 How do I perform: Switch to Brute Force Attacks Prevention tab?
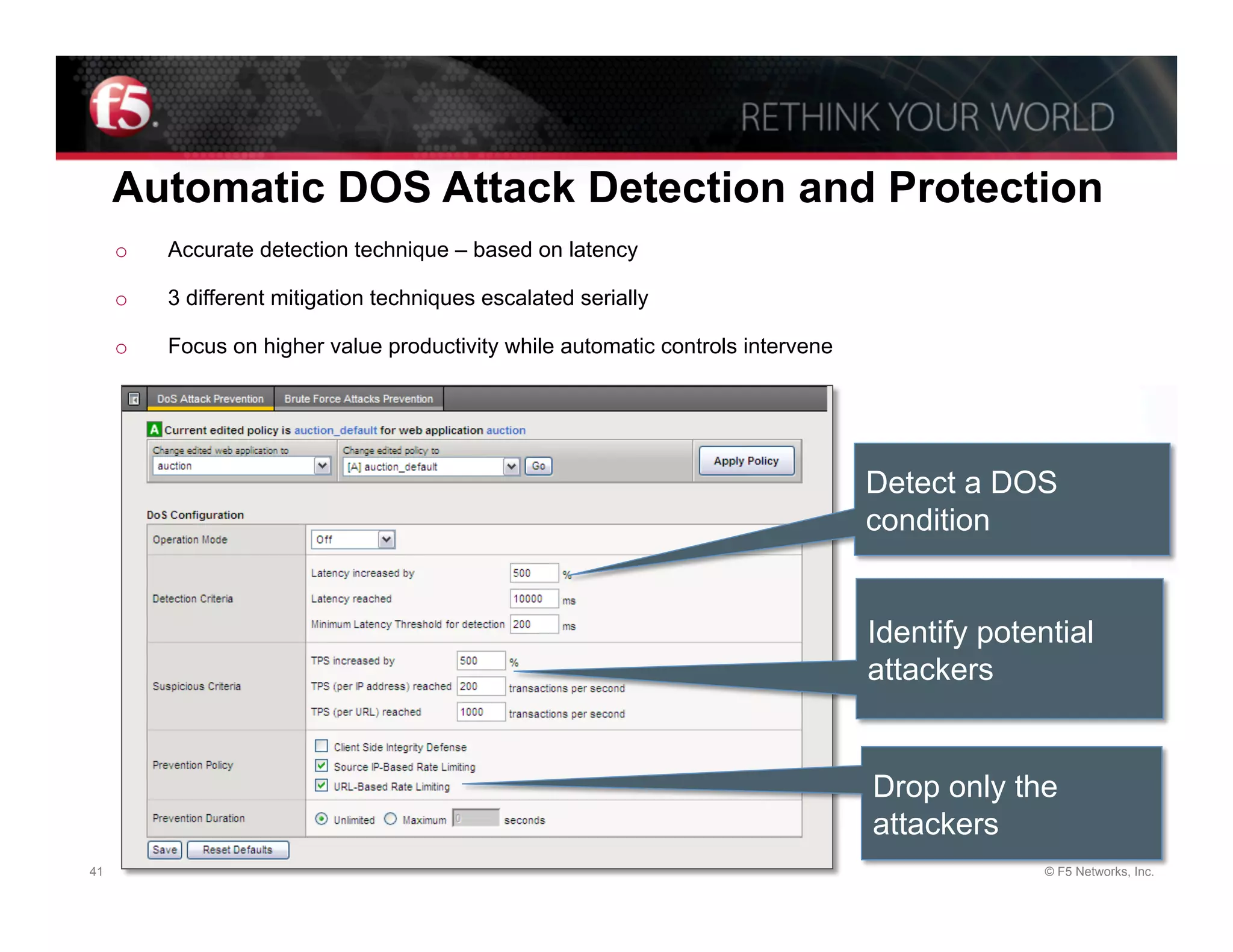click(x=359, y=399)
